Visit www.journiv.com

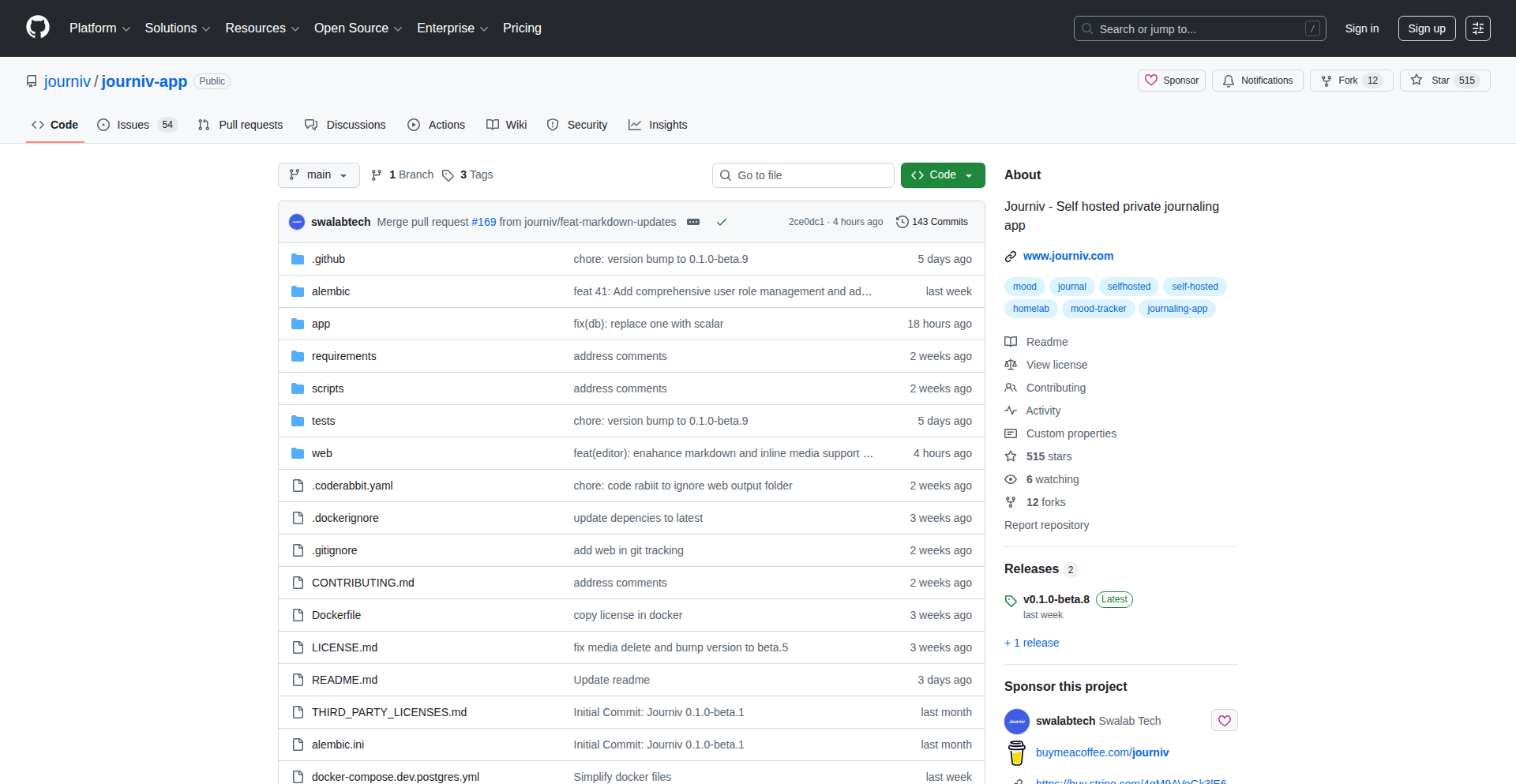tap(1068, 256)
